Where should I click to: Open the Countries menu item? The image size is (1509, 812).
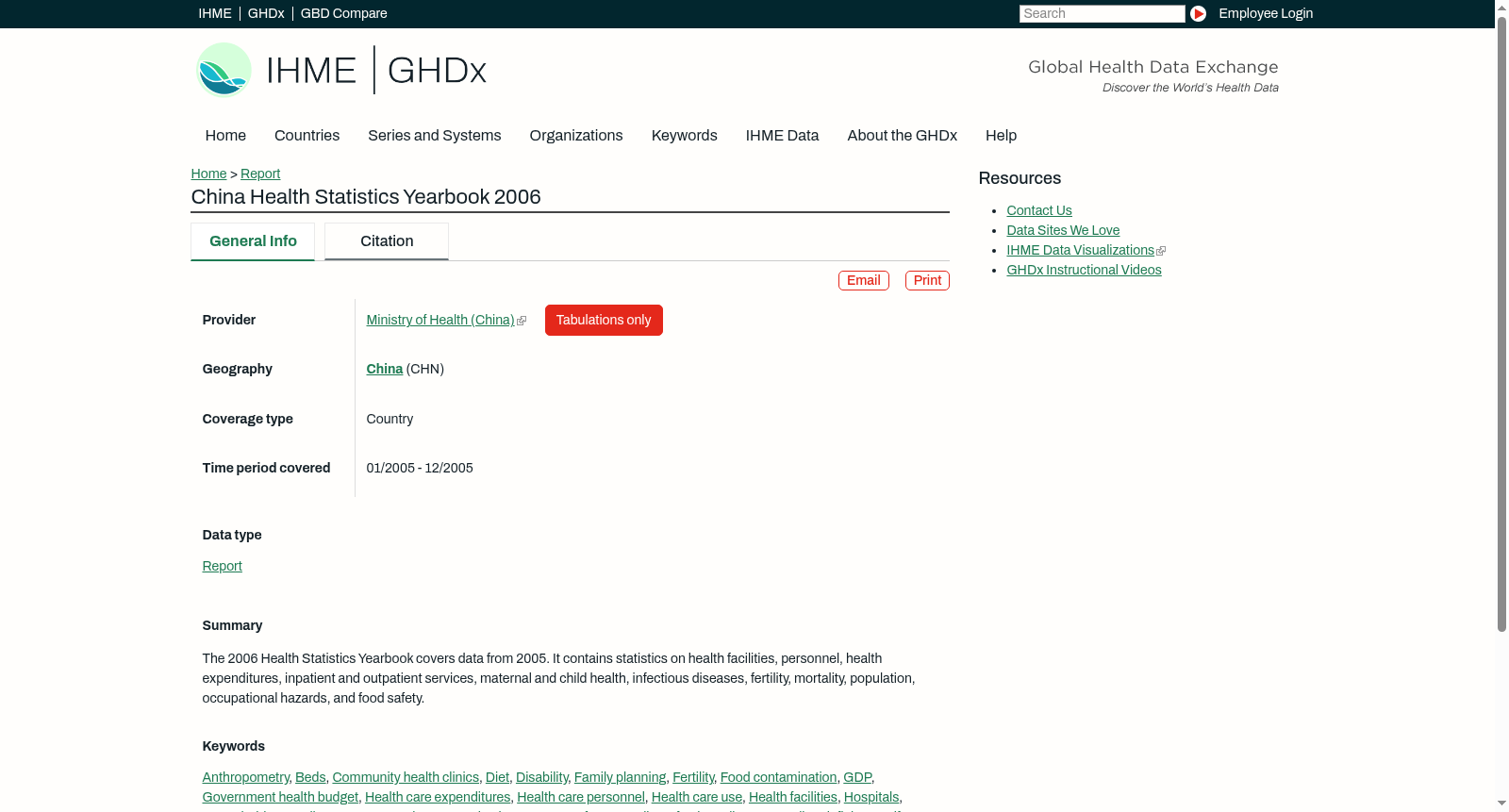307,136
